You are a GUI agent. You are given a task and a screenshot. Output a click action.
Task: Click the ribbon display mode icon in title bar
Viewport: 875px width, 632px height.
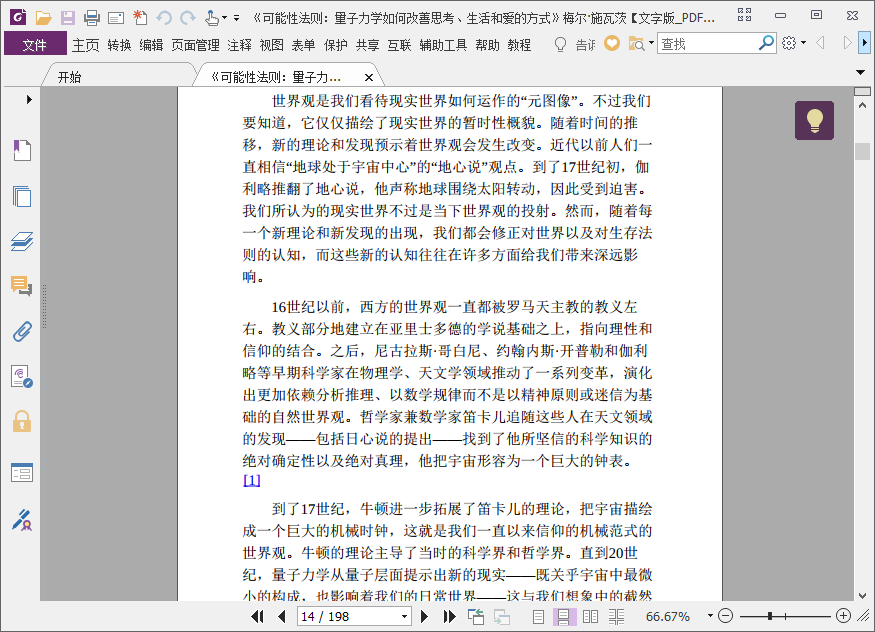click(744, 15)
